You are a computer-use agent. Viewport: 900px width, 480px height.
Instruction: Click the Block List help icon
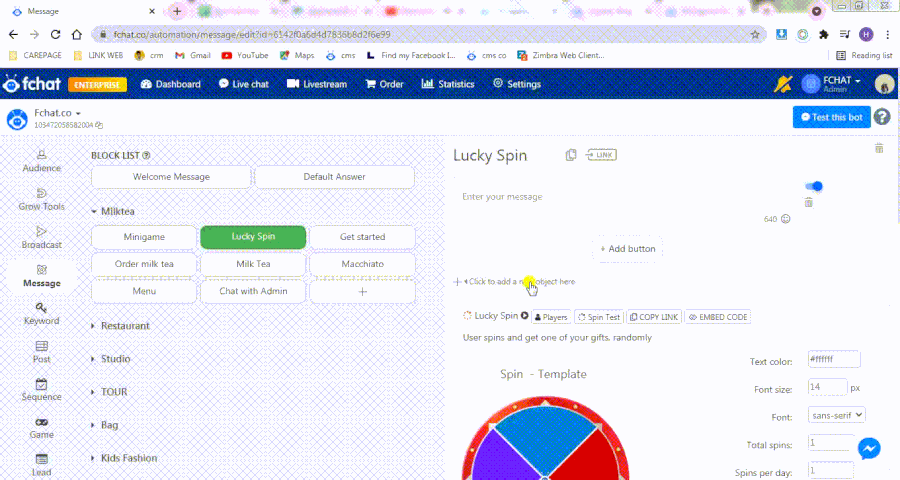click(146, 156)
